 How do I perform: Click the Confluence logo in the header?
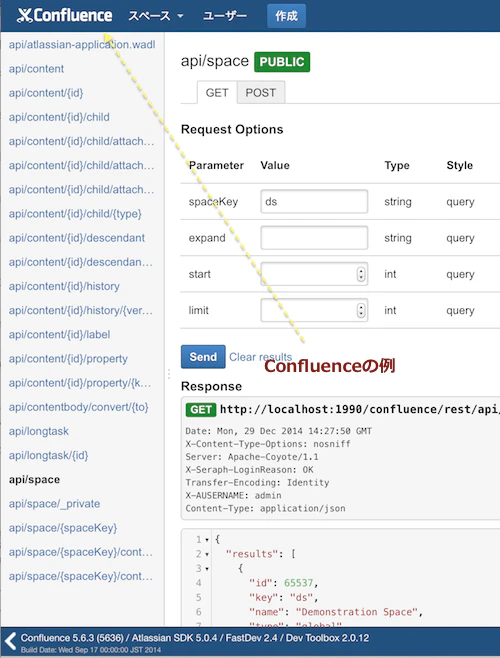[65, 16]
